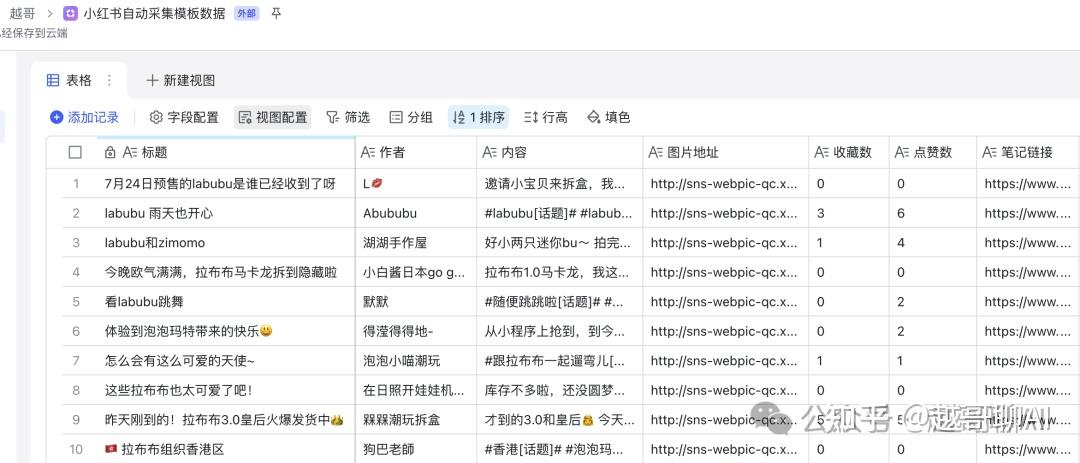Select author cell '默默'

tap(416, 302)
